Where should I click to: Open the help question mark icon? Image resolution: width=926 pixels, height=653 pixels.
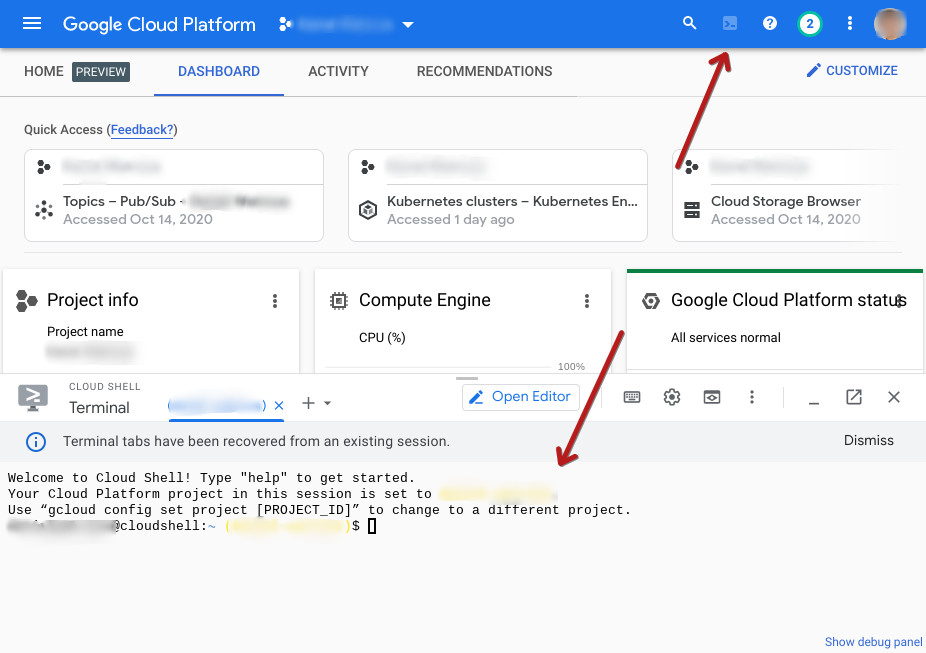(x=770, y=24)
